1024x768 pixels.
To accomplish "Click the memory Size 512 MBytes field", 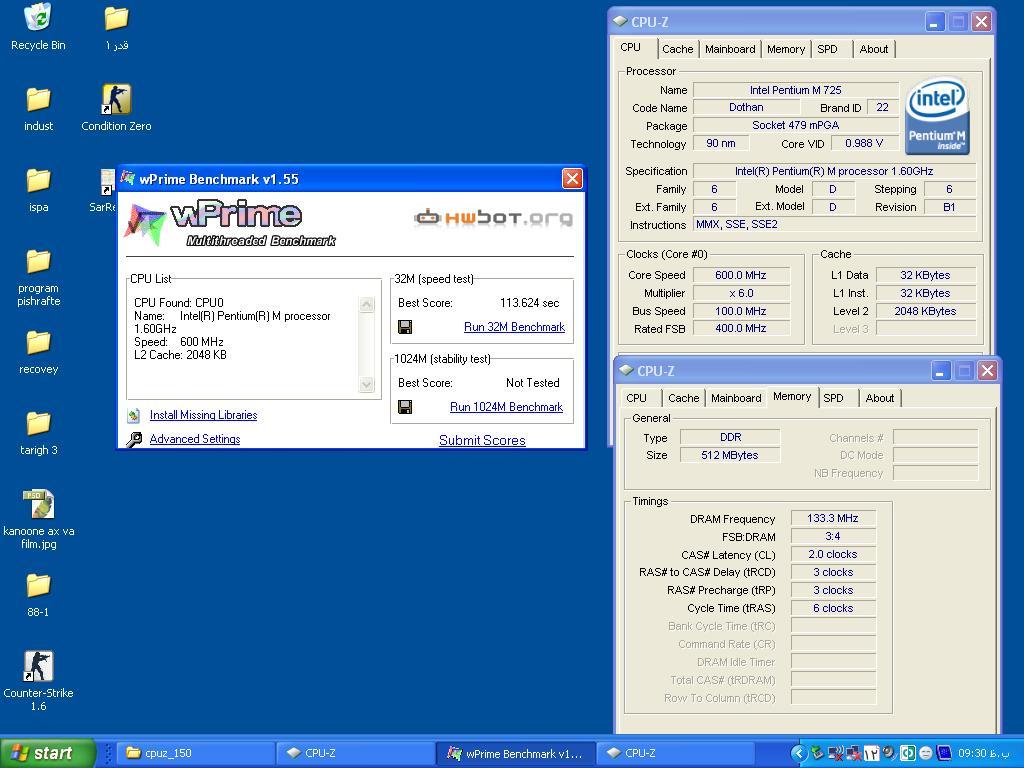I will pos(729,455).
